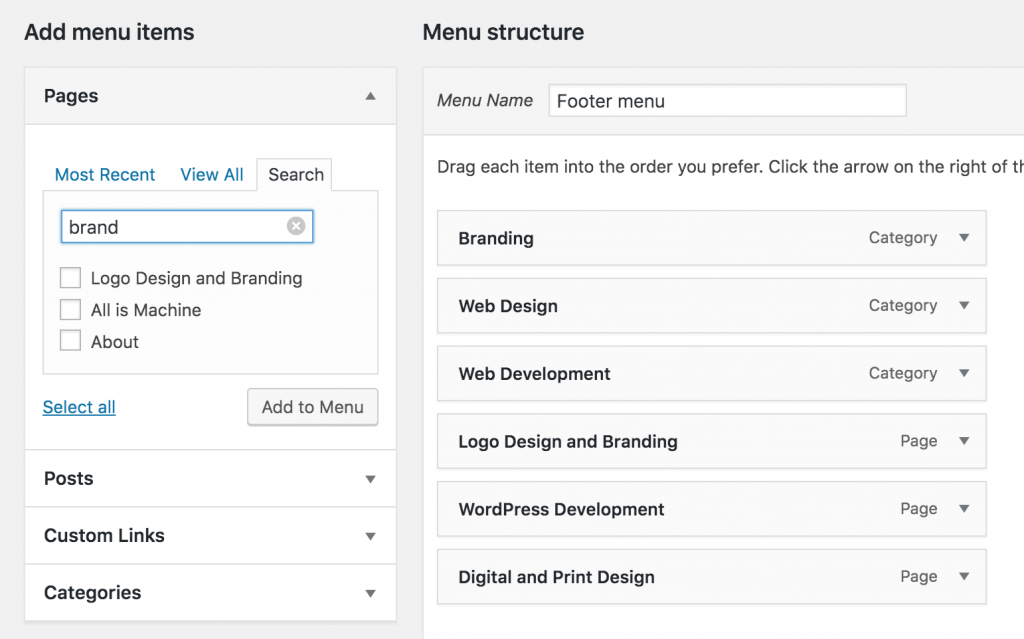The height and width of the screenshot is (639, 1024).
Task: Switch to the Most Recent tab
Action: [104, 174]
